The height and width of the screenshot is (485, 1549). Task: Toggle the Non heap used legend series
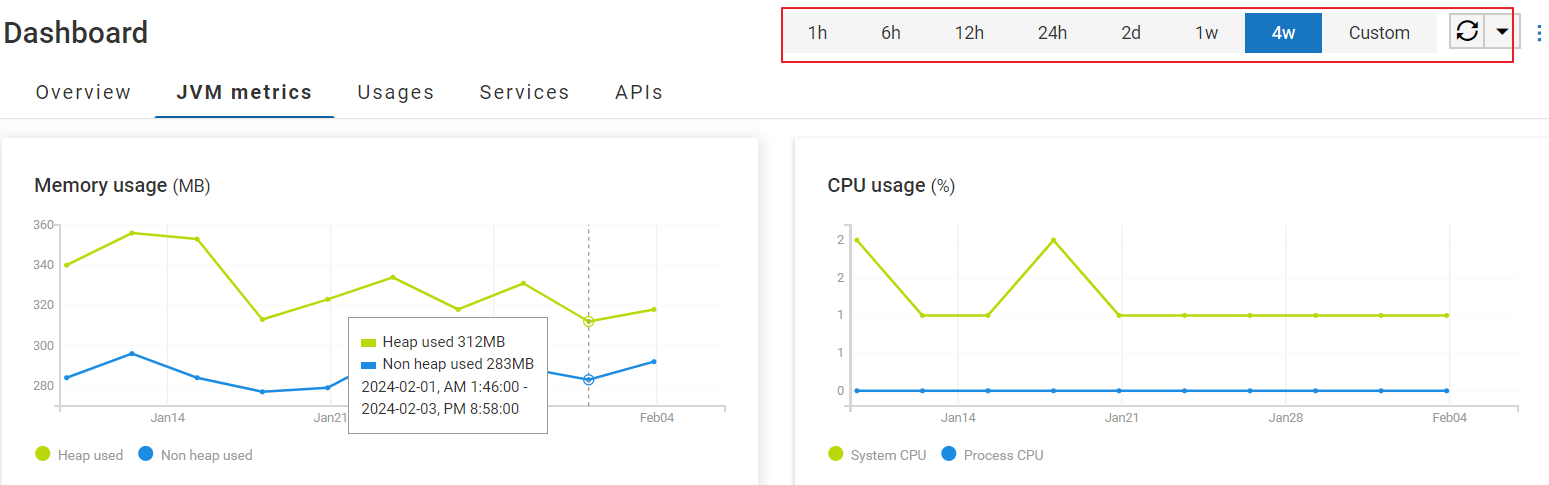tap(206, 455)
